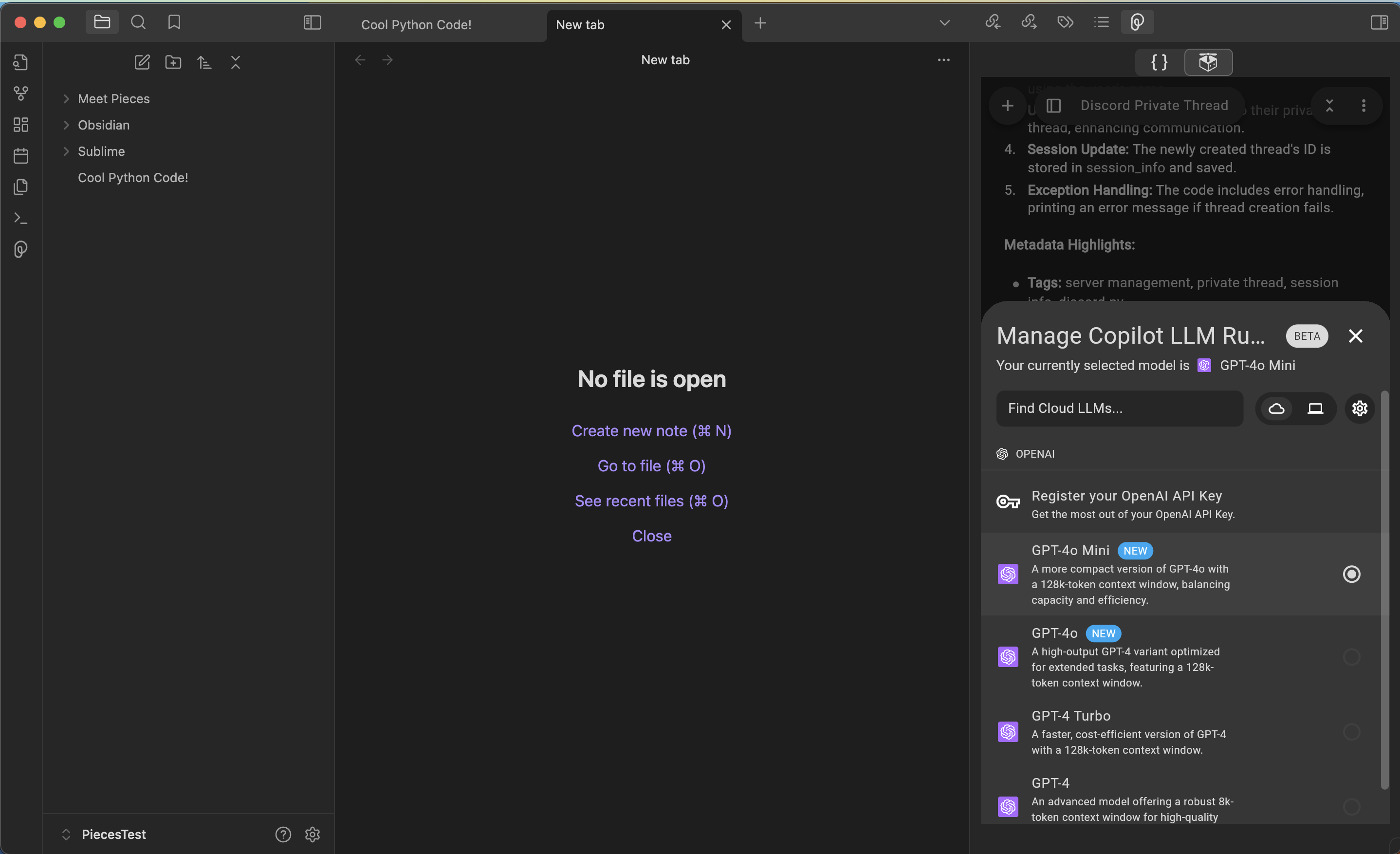1400x854 pixels.
Task: Click the OPENAI section header
Action: 1026,454
